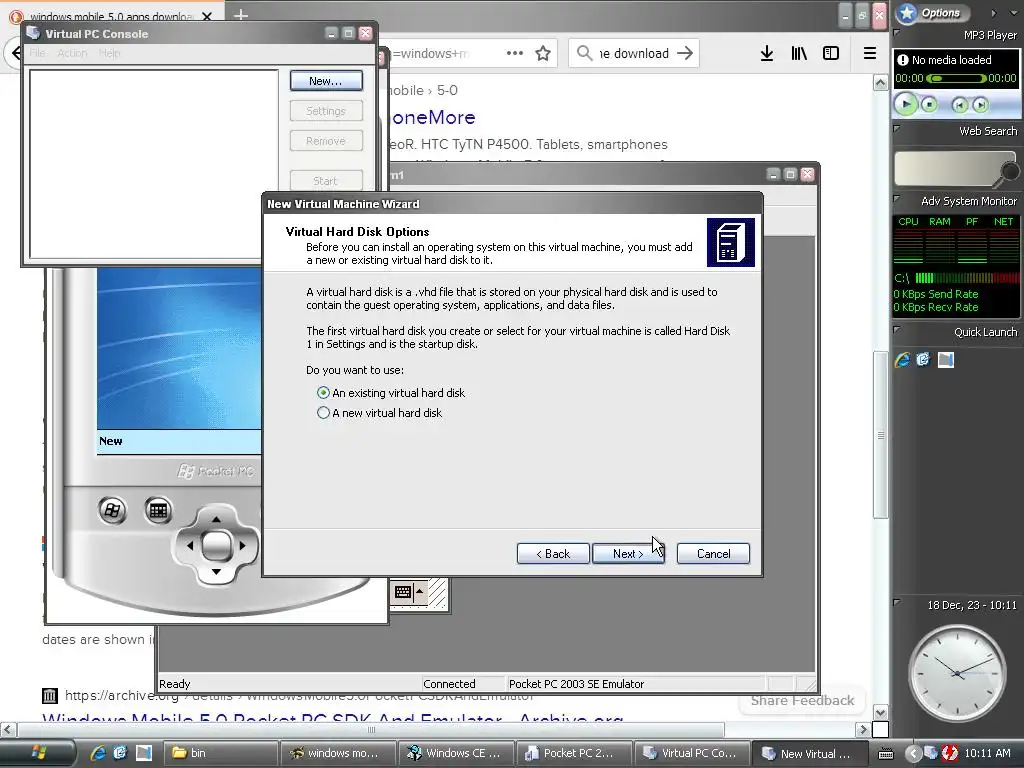
Task: Tap 'New' on the Pocket PC screen
Action: point(110,441)
